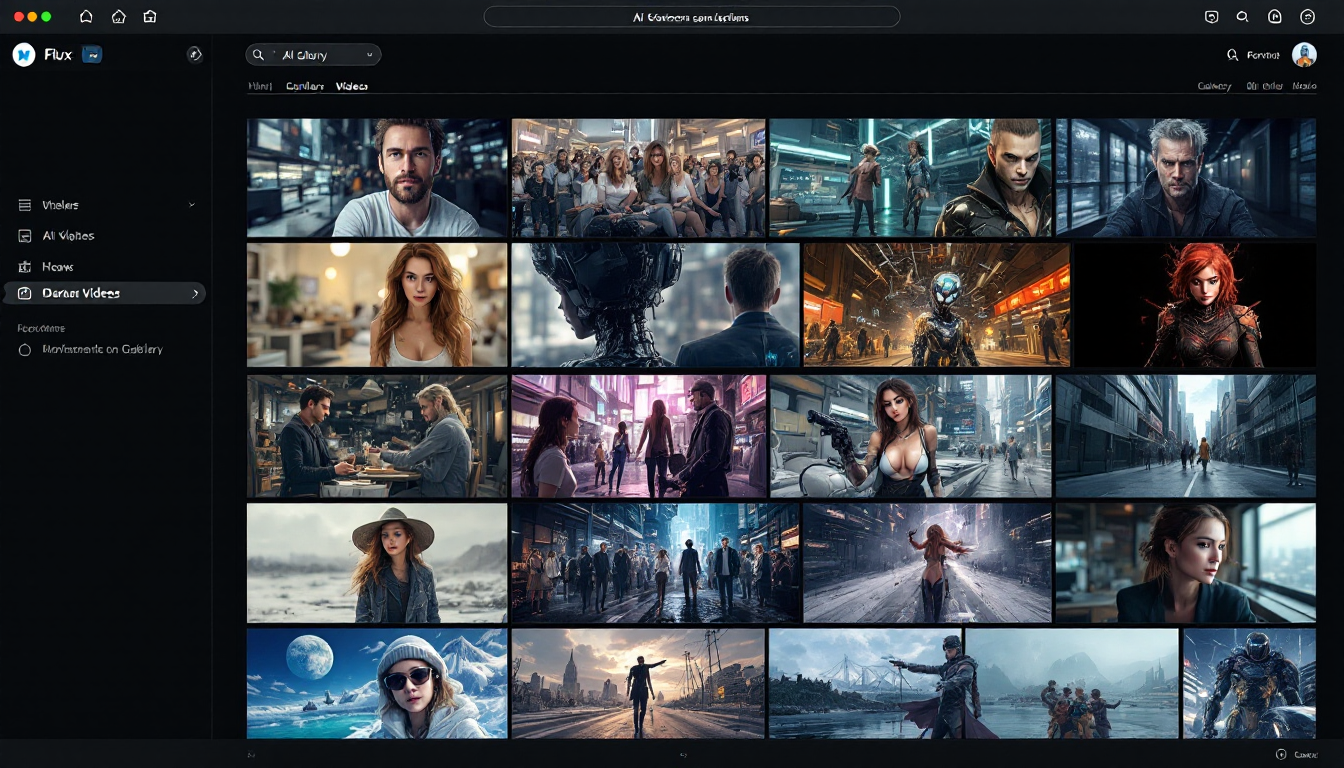The width and height of the screenshot is (1344, 768).
Task: Expand the Videos section chevron in the sidebar
Action: 192,204
